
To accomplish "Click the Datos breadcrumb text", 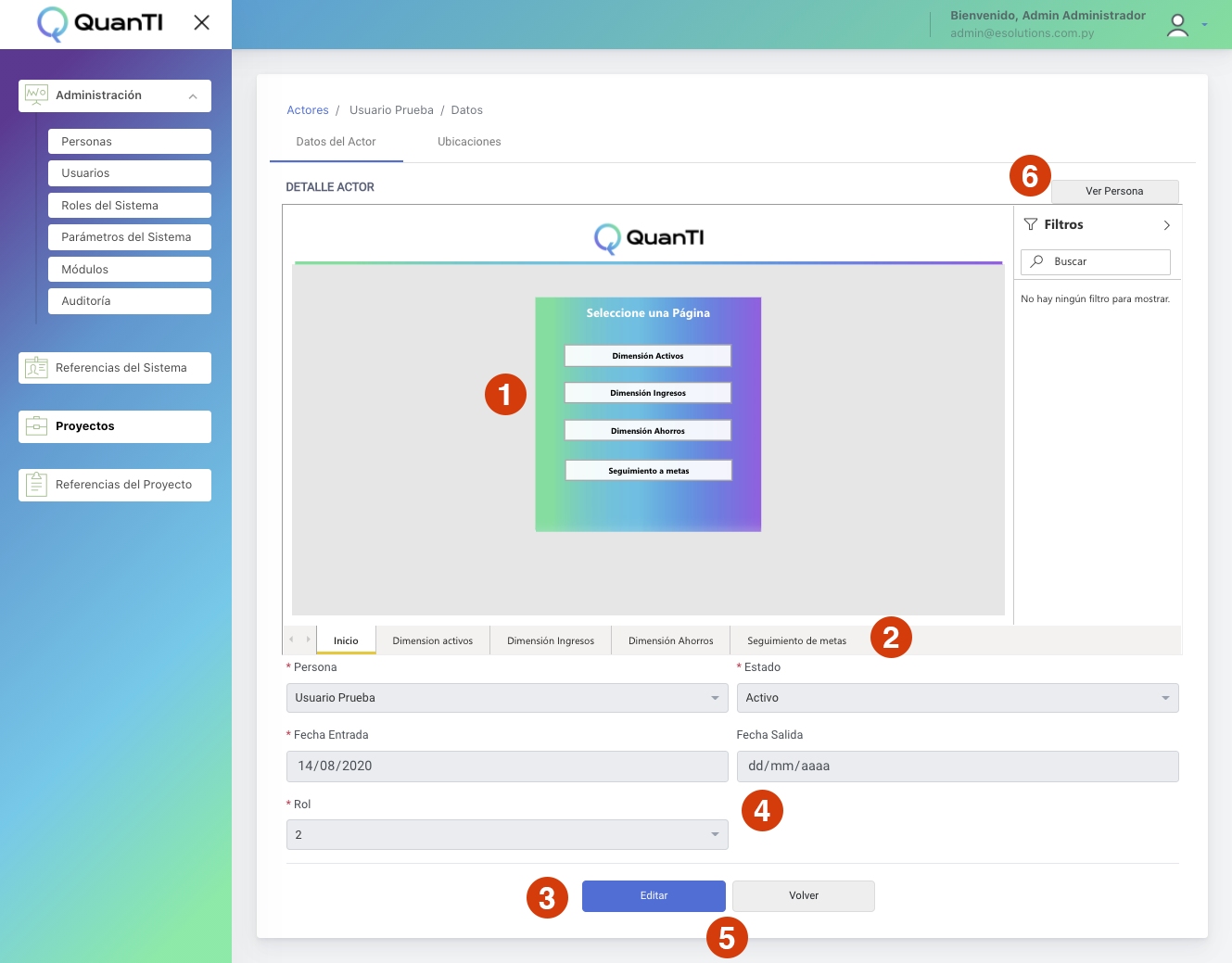I will 467,110.
